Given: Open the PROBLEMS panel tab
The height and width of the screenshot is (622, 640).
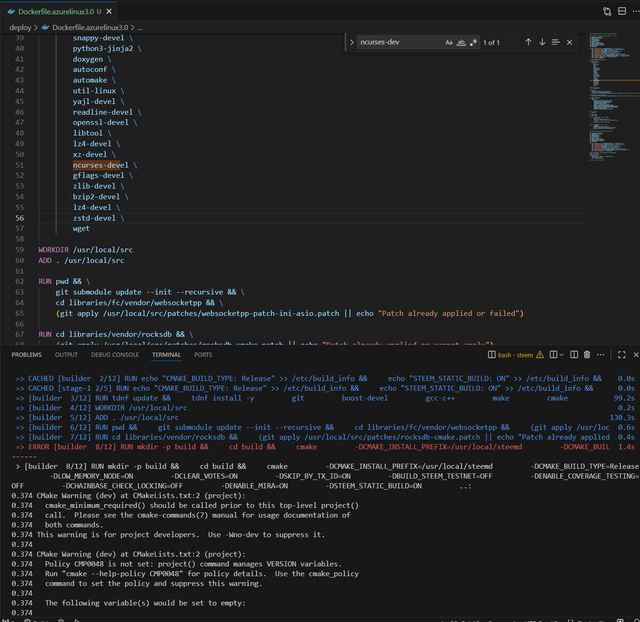Looking at the screenshot, I should pyautogui.click(x=27, y=355).
